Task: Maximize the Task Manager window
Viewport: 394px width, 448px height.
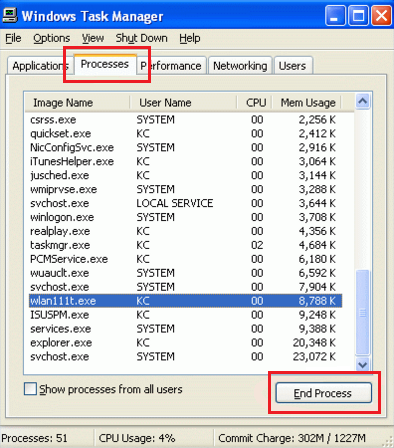Action: point(358,15)
